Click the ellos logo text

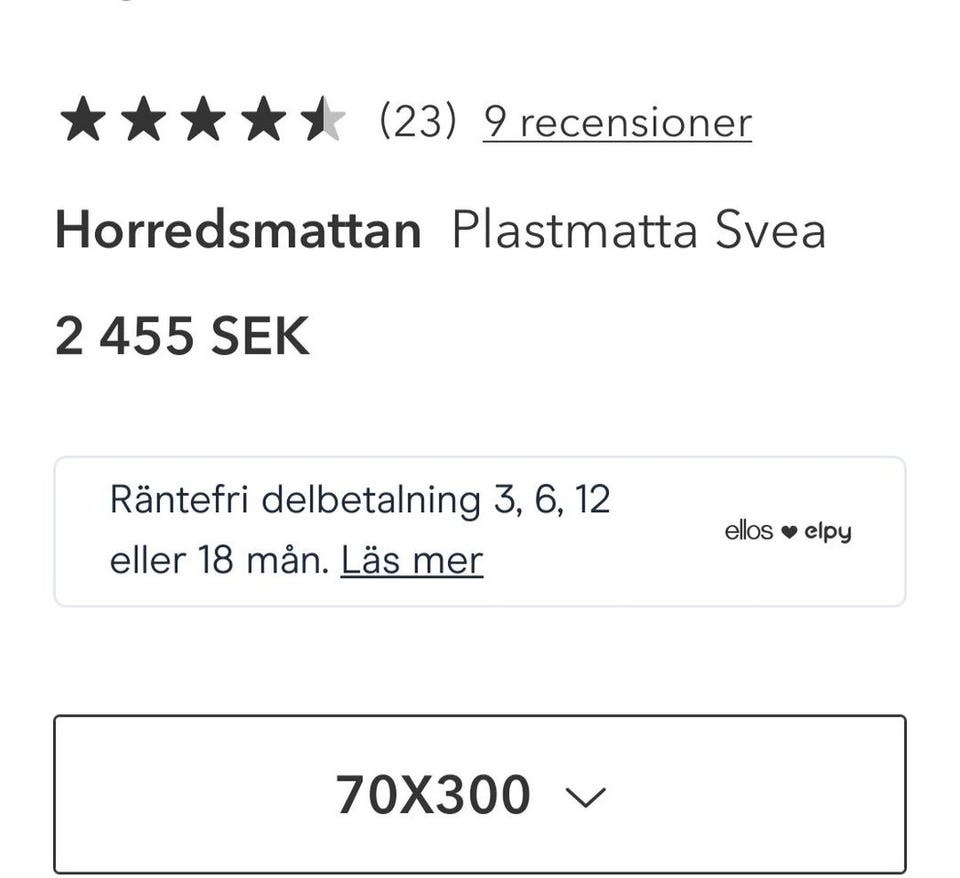pos(749,531)
